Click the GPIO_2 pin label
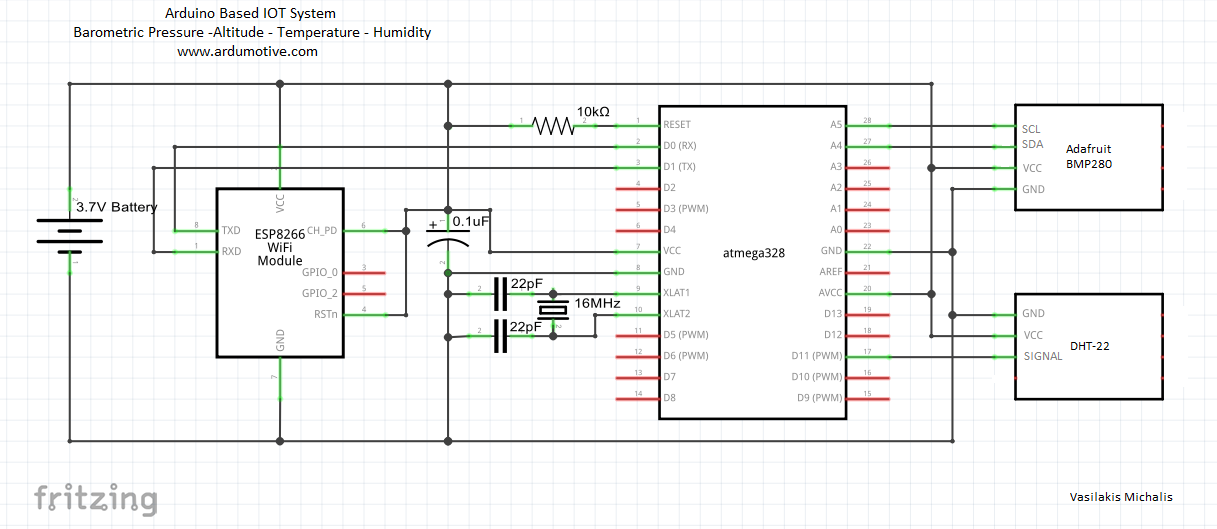Image resolution: width=1217 pixels, height=529 pixels. tap(320, 293)
